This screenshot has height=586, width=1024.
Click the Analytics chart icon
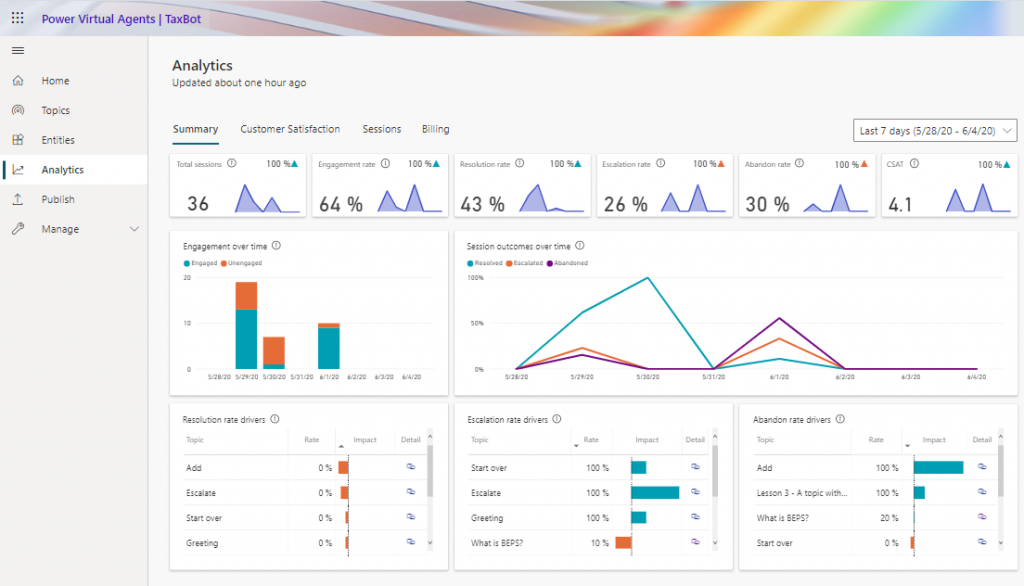click(x=18, y=169)
